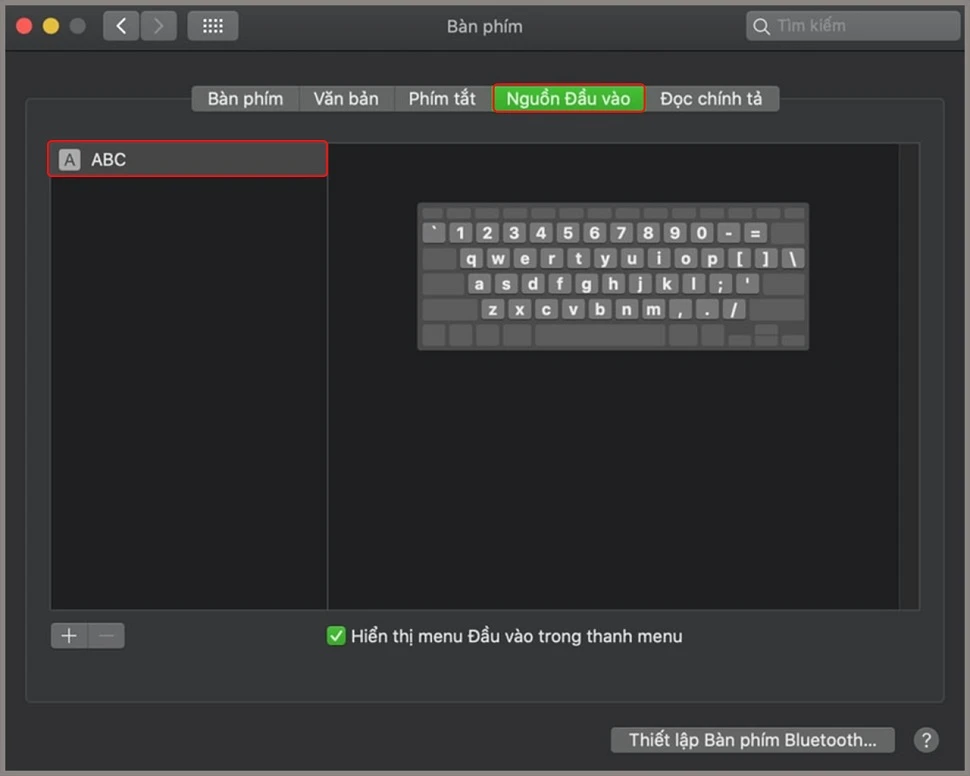
Task: Show all preferences grid icon
Action: [212, 26]
